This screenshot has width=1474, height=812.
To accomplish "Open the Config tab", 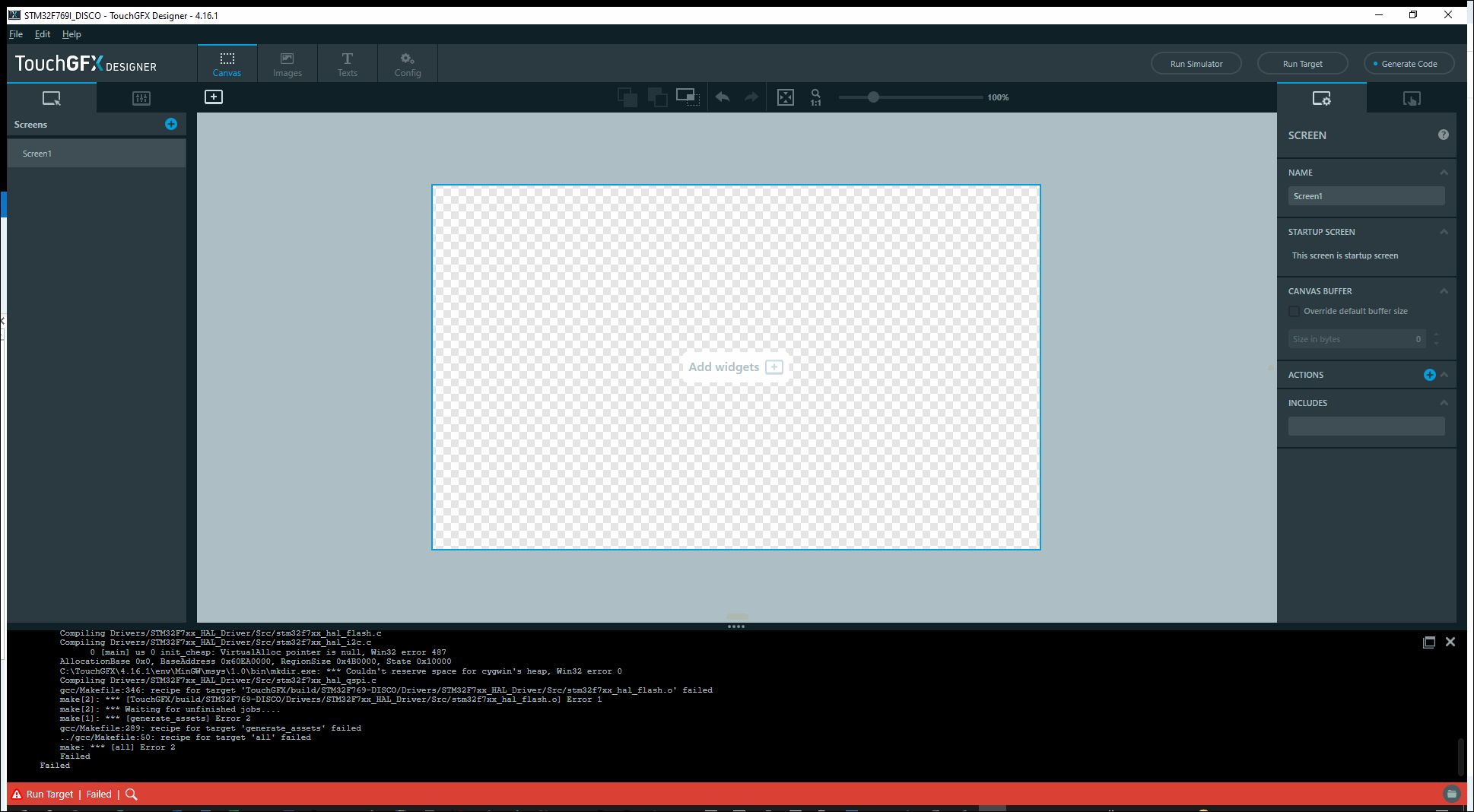I will tap(408, 64).
